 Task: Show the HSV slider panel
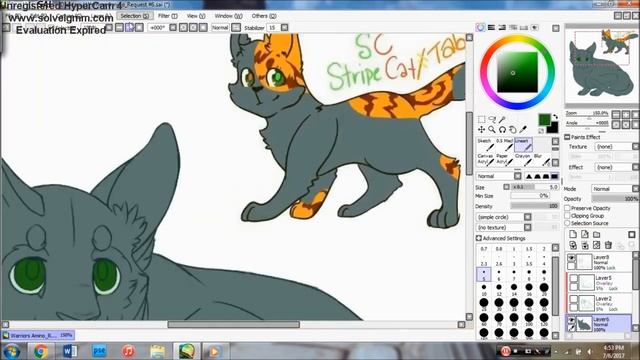click(x=502, y=27)
